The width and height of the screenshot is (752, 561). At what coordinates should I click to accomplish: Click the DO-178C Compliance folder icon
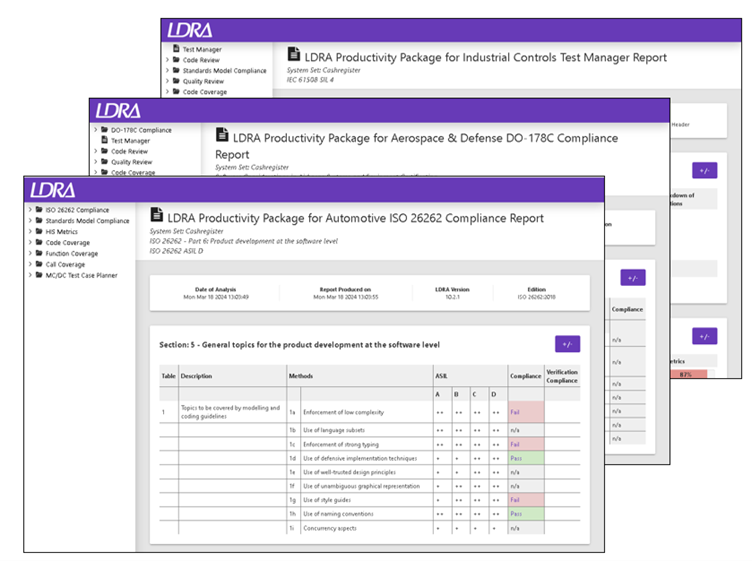(105, 129)
